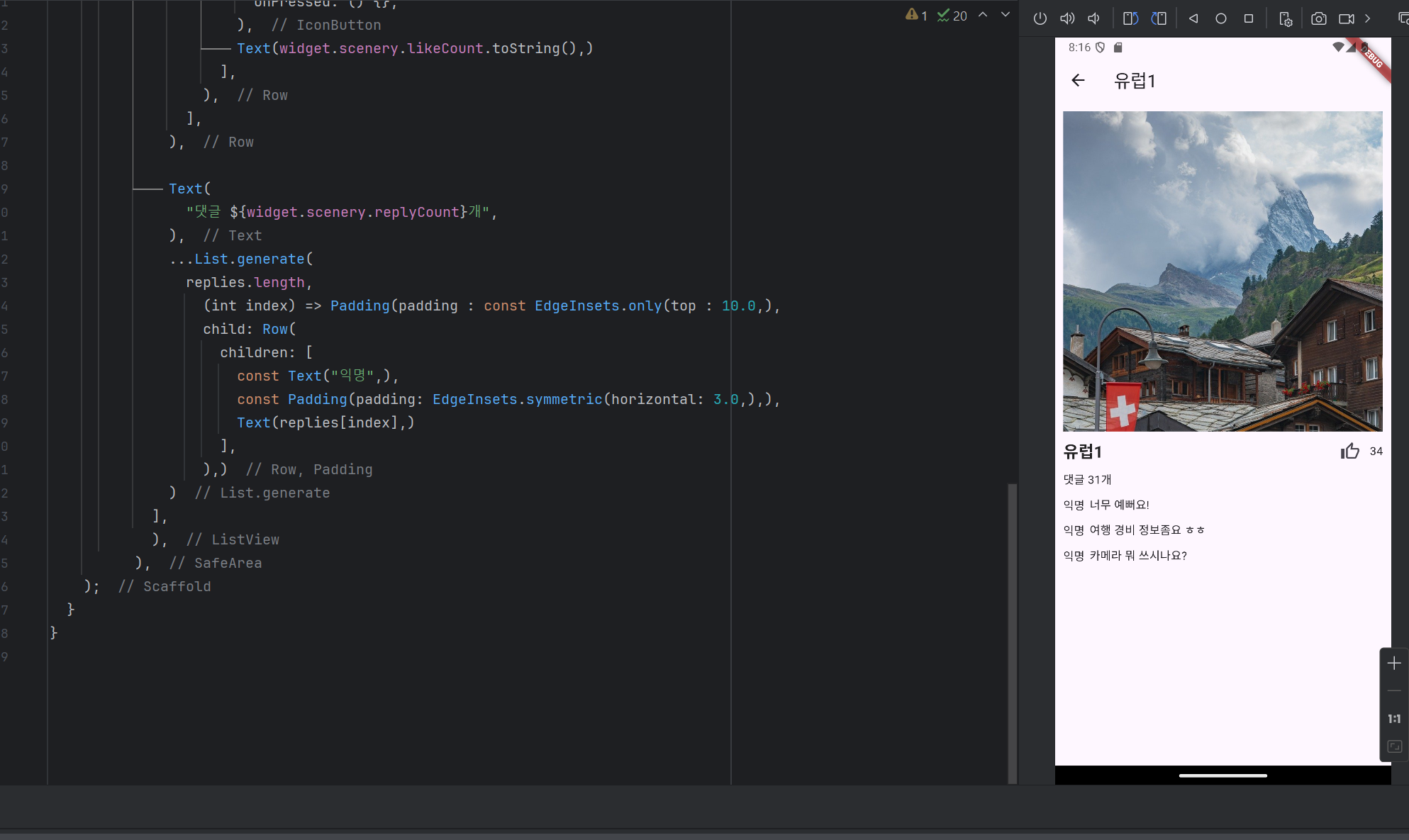1409x840 pixels.
Task: Raise the emulator volume
Action: click(1067, 18)
